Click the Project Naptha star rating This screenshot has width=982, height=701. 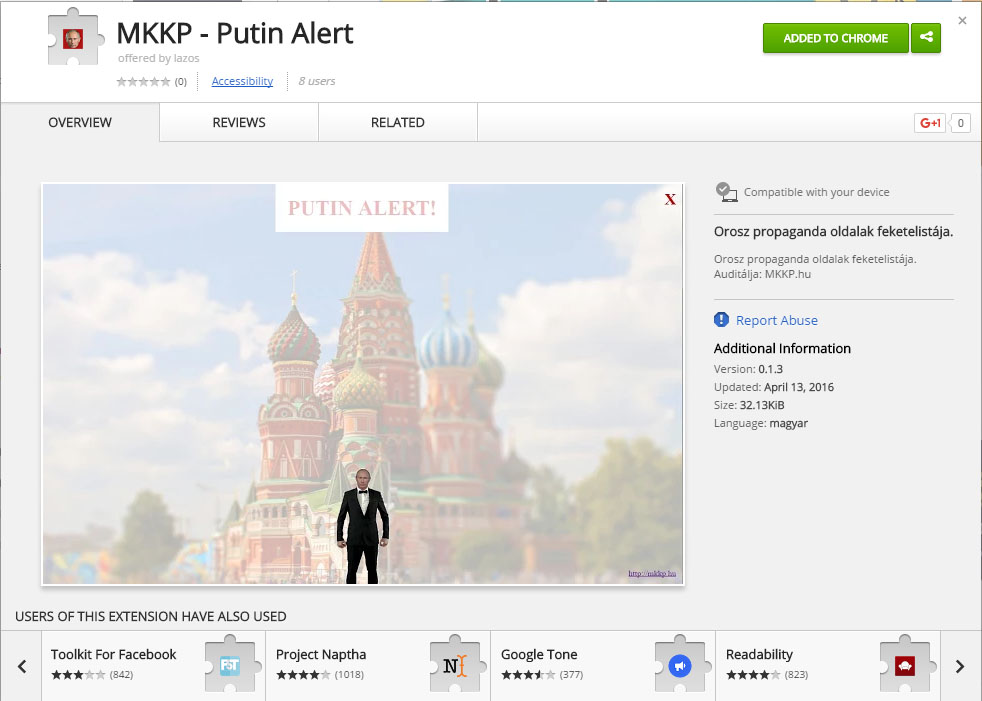[x=303, y=675]
